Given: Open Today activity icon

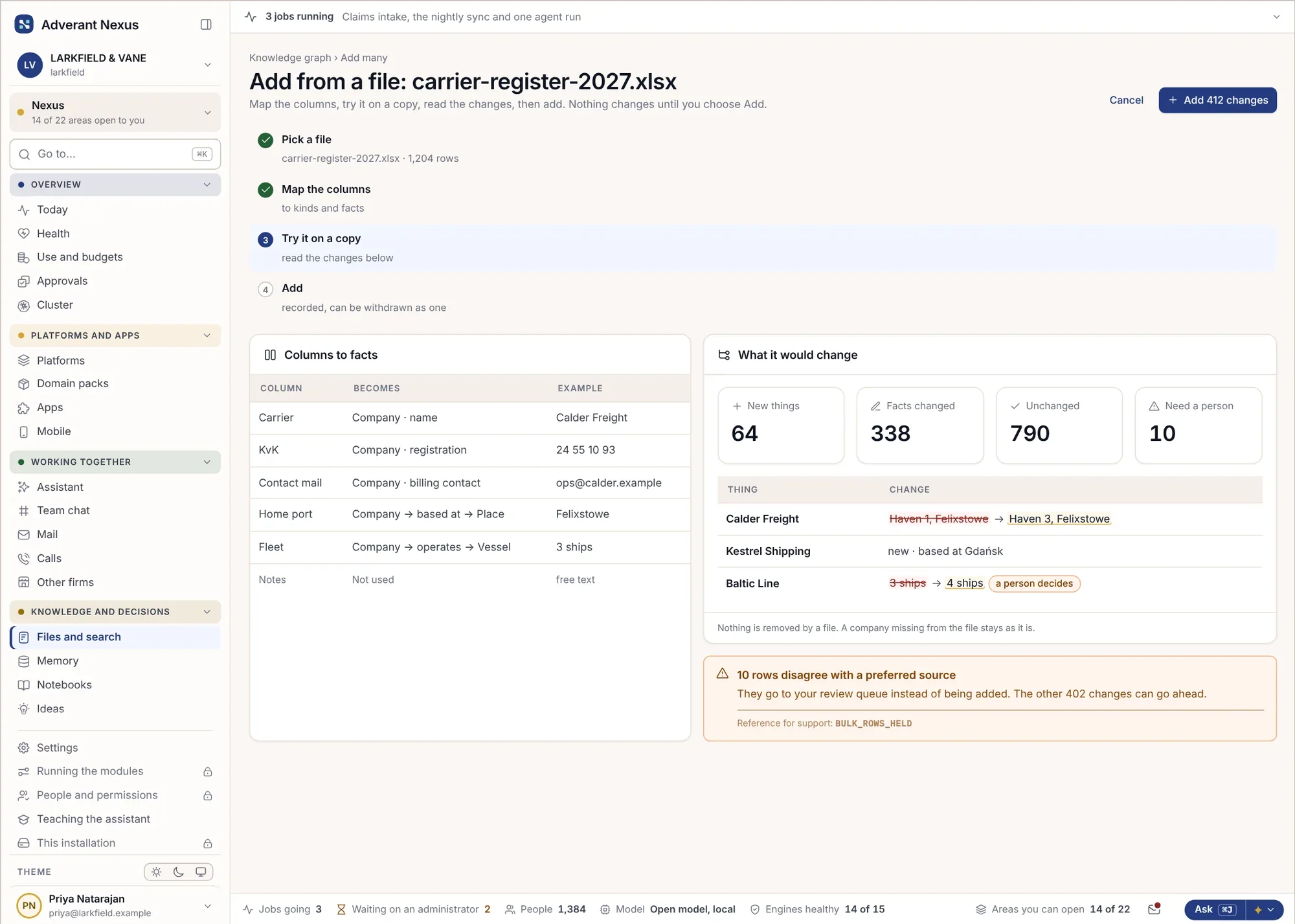Looking at the screenshot, I should (24, 210).
